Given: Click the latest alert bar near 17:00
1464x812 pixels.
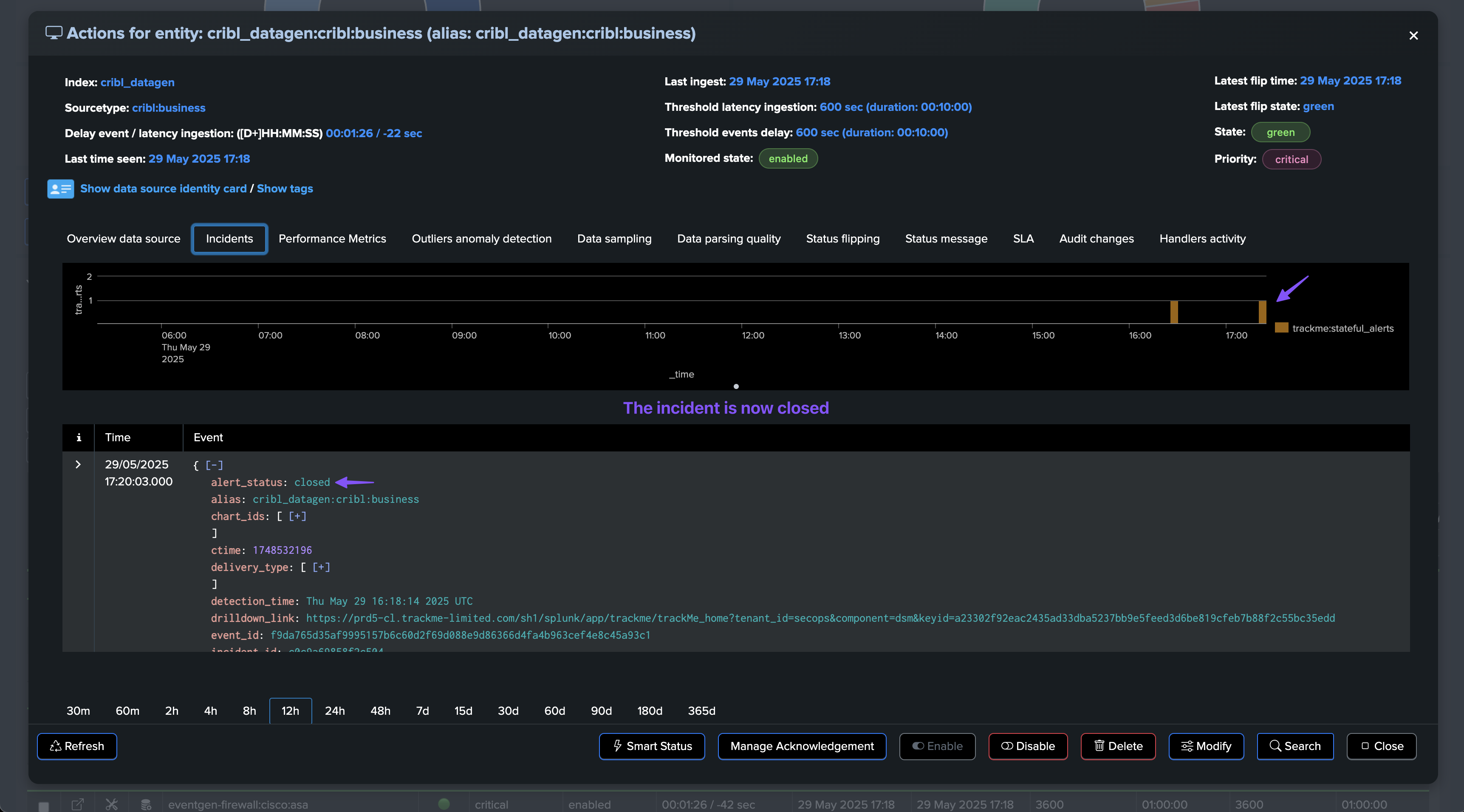Looking at the screenshot, I should point(1262,312).
